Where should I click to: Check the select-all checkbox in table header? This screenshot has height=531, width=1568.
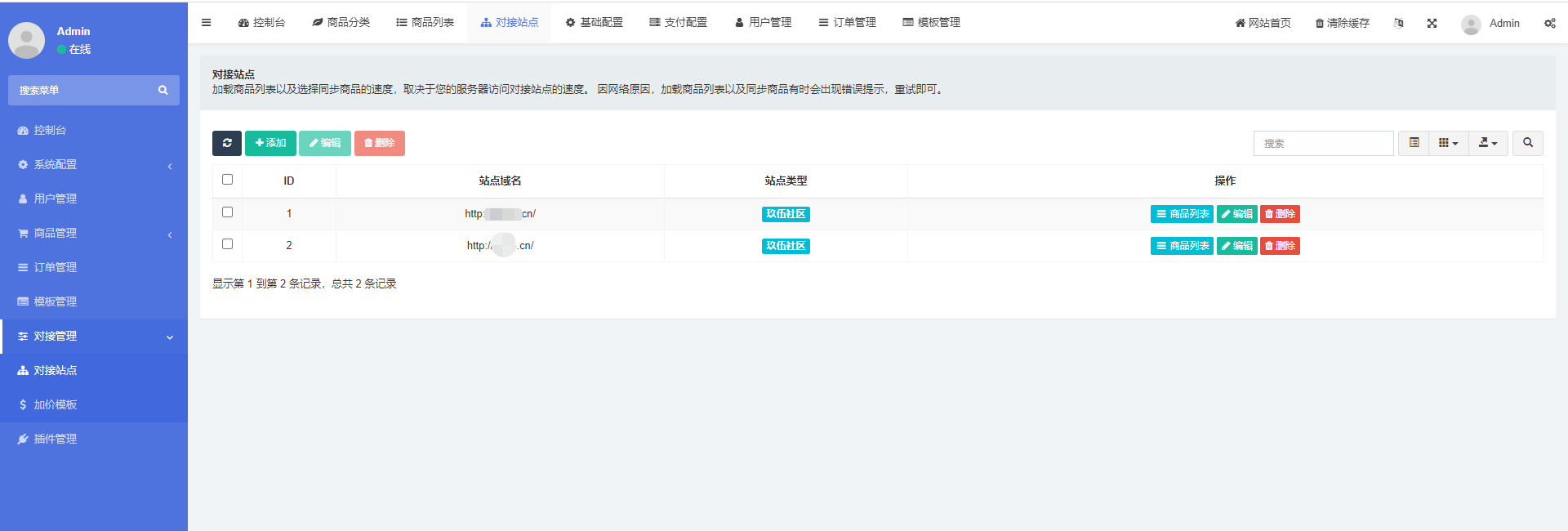coord(227,180)
